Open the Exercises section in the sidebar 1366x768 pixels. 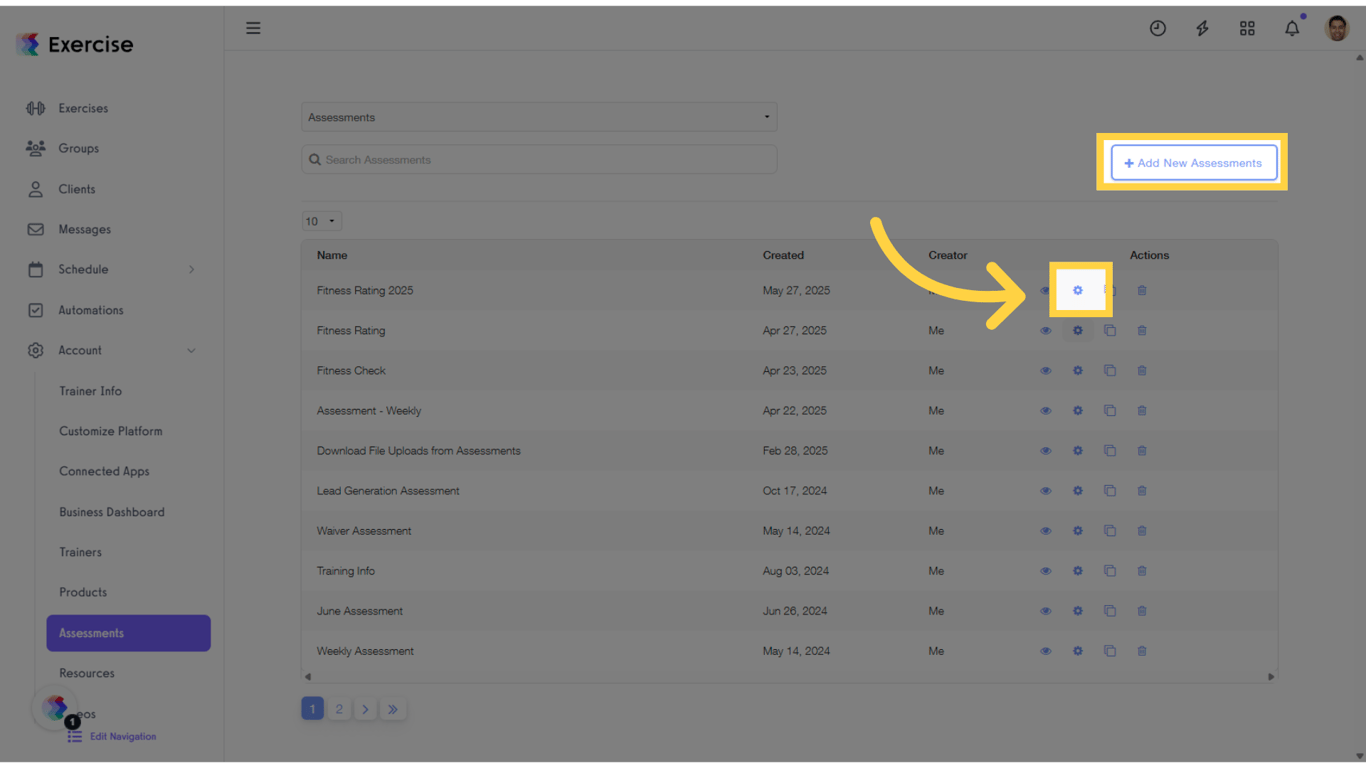tap(82, 108)
